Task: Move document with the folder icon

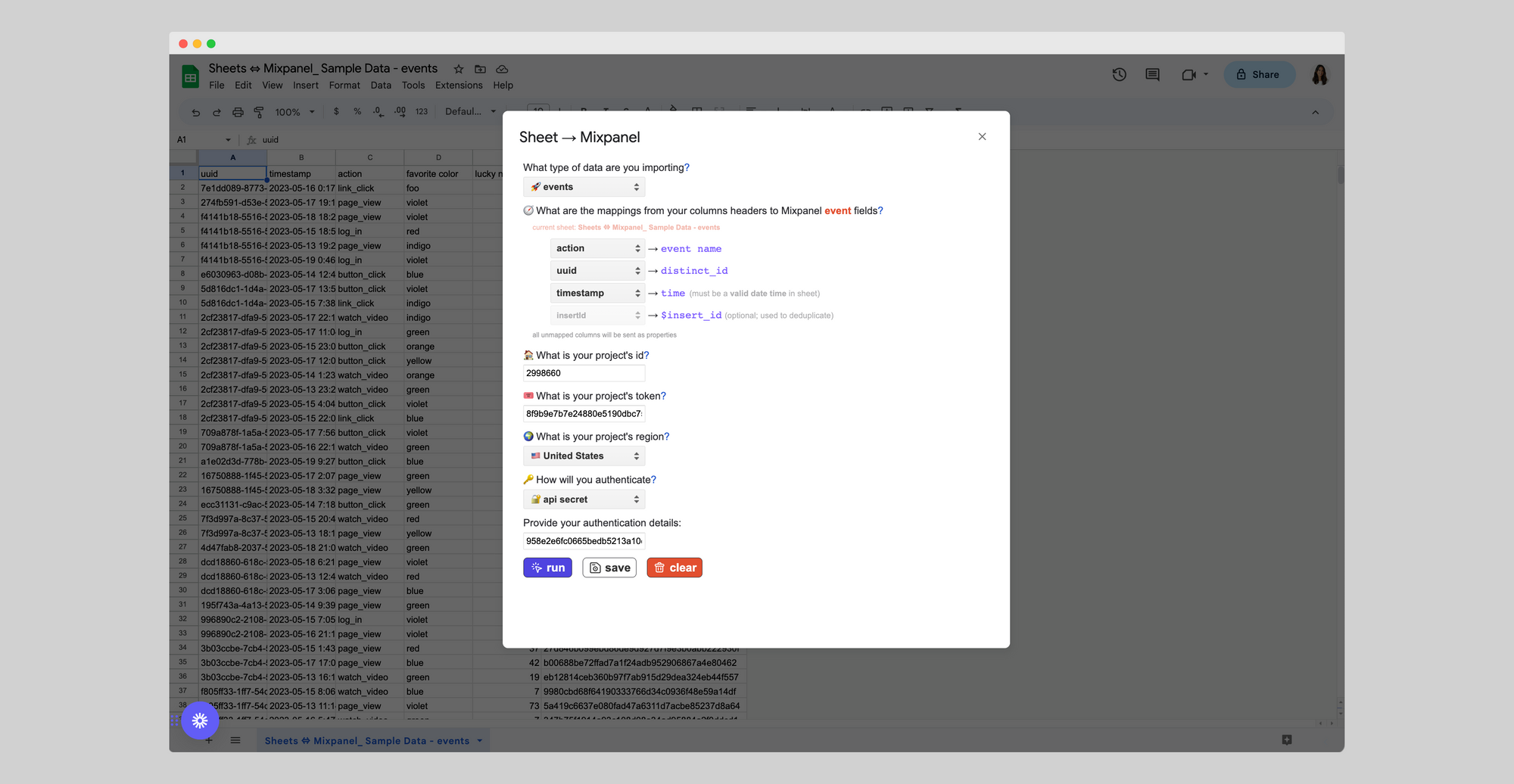Action: [480, 69]
